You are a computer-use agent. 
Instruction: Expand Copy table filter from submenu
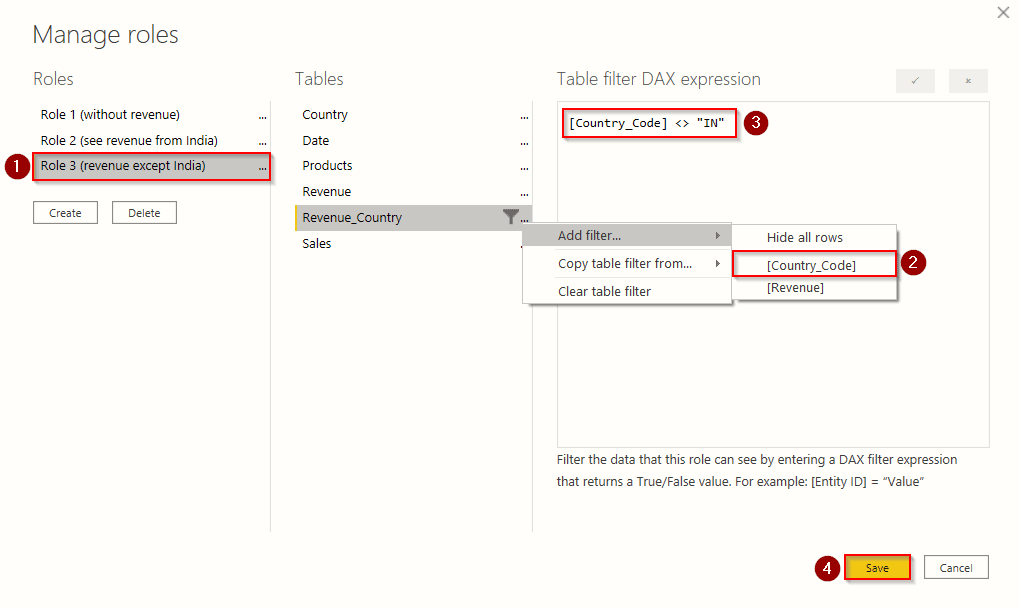[x=627, y=264]
